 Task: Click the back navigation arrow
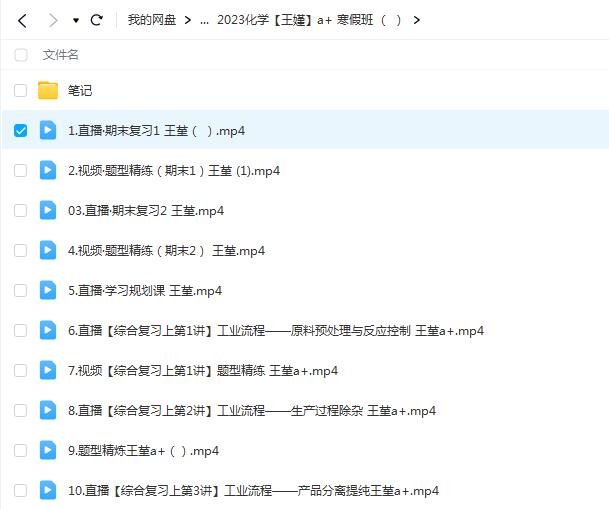[23, 20]
